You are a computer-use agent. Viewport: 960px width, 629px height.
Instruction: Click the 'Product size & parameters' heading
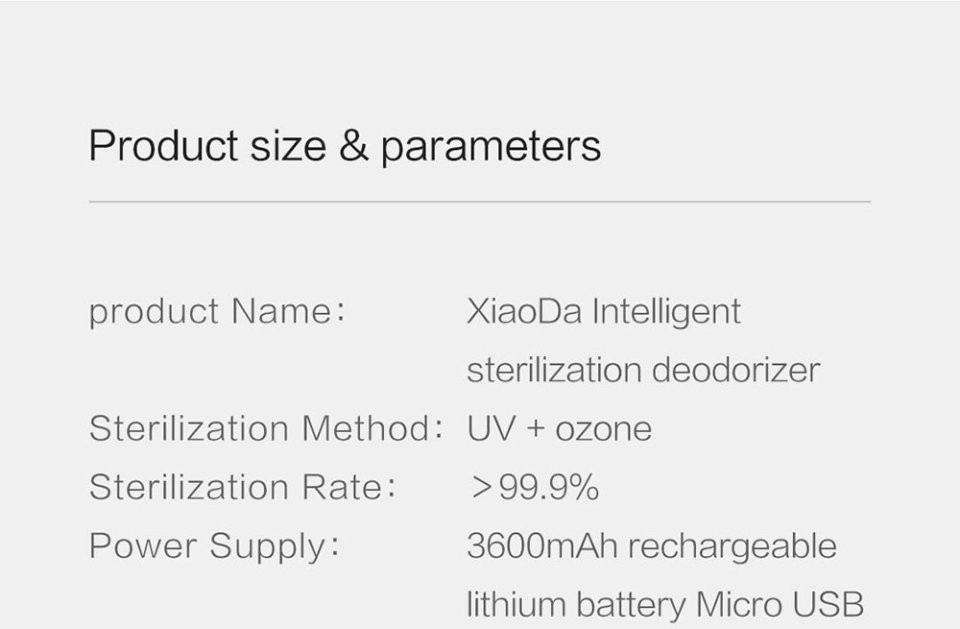click(345, 147)
